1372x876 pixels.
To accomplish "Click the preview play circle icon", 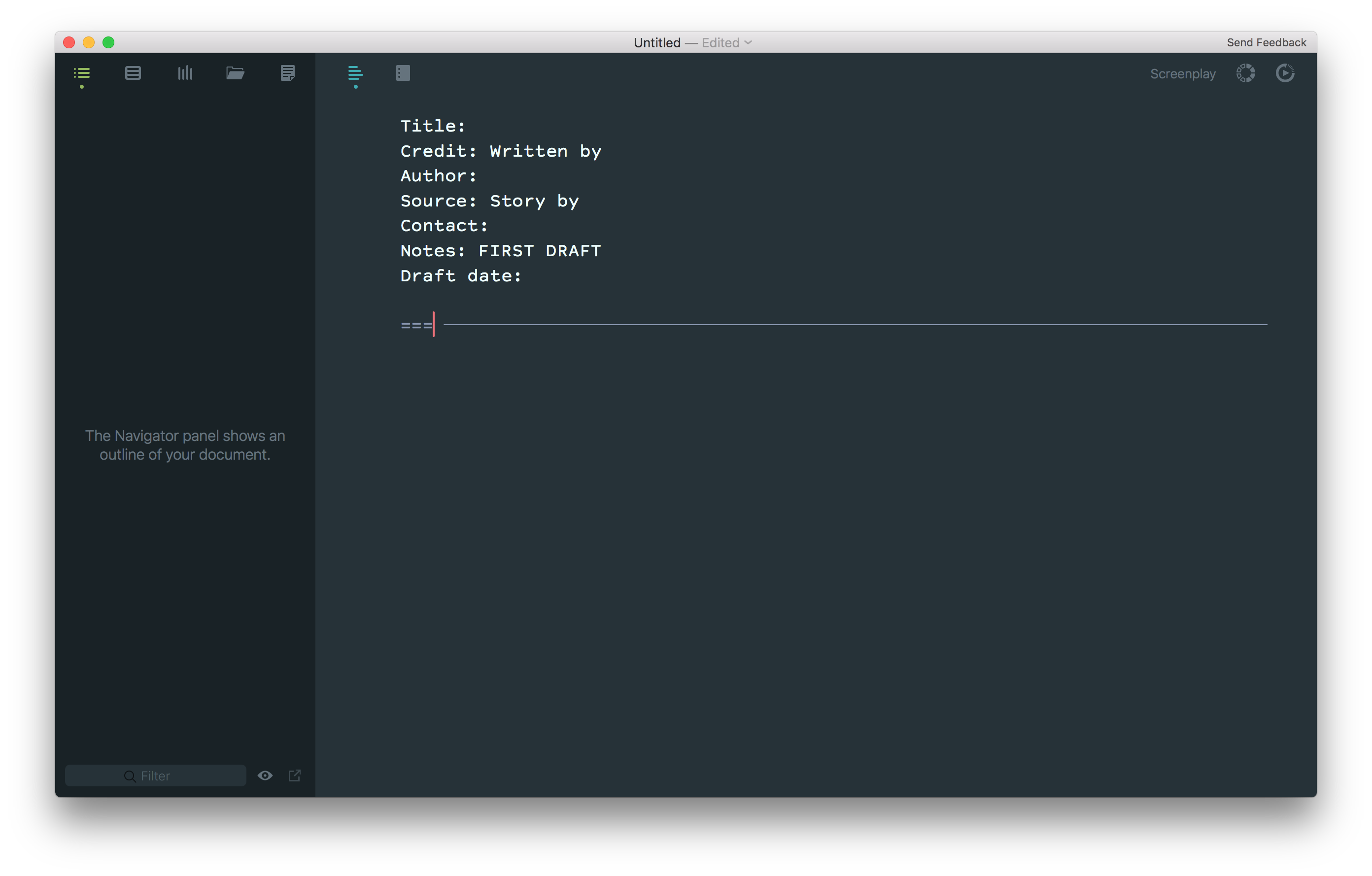I will [x=1285, y=73].
